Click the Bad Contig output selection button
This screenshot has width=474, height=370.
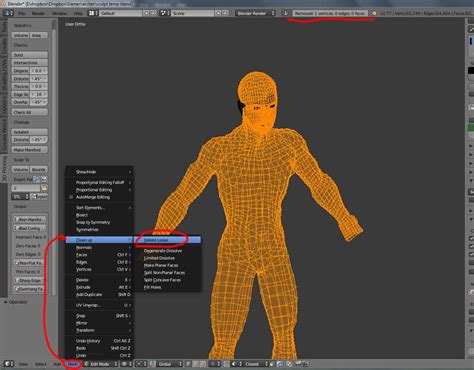[29, 228]
